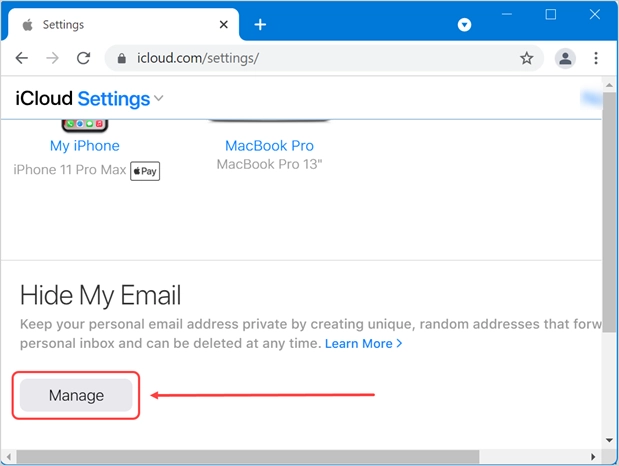The width and height of the screenshot is (619, 466).
Task: Click the My iPhone device thumbnail
Action: (85, 125)
